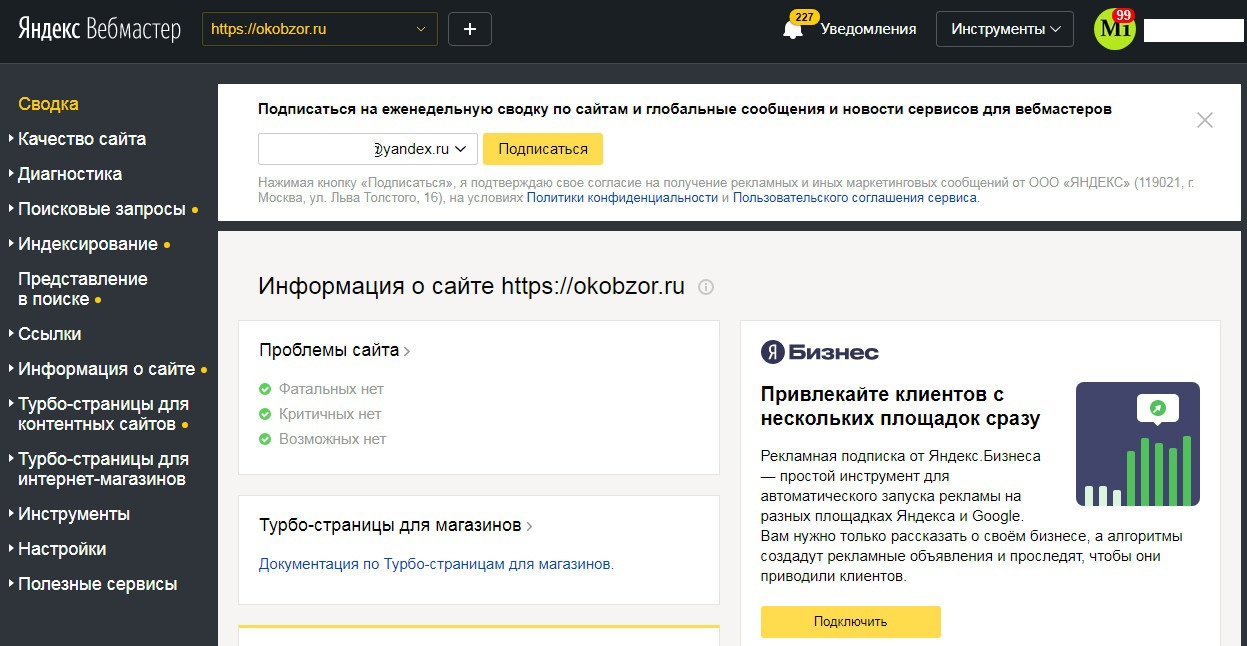Open Турбо-страницы для магазинов heading
The image size is (1247, 646).
pos(396,525)
